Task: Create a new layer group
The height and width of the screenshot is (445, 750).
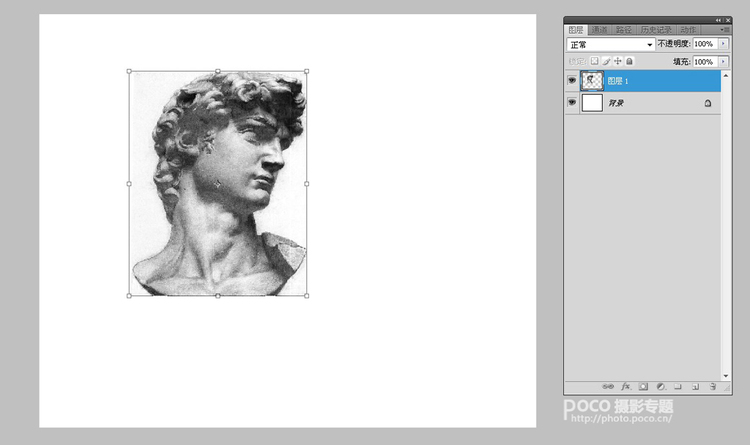Action: tap(678, 386)
